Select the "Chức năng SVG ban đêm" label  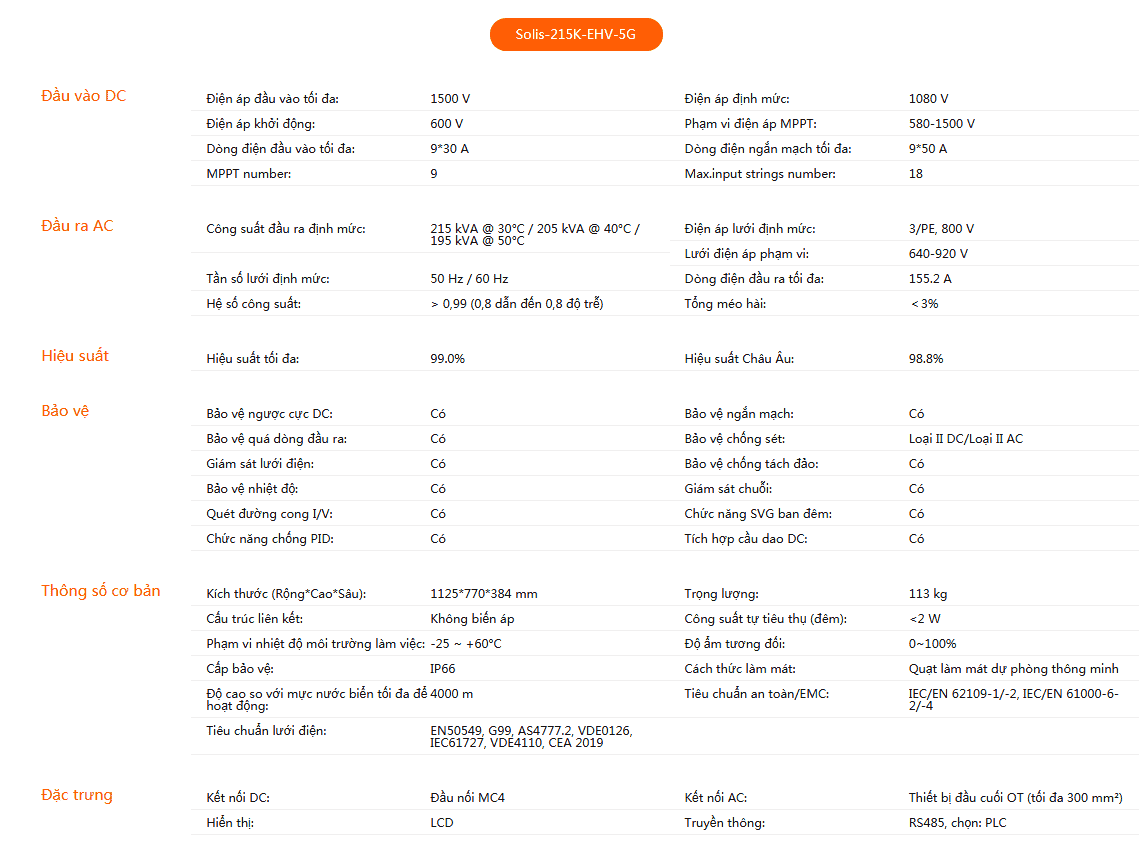pos(758,514)
